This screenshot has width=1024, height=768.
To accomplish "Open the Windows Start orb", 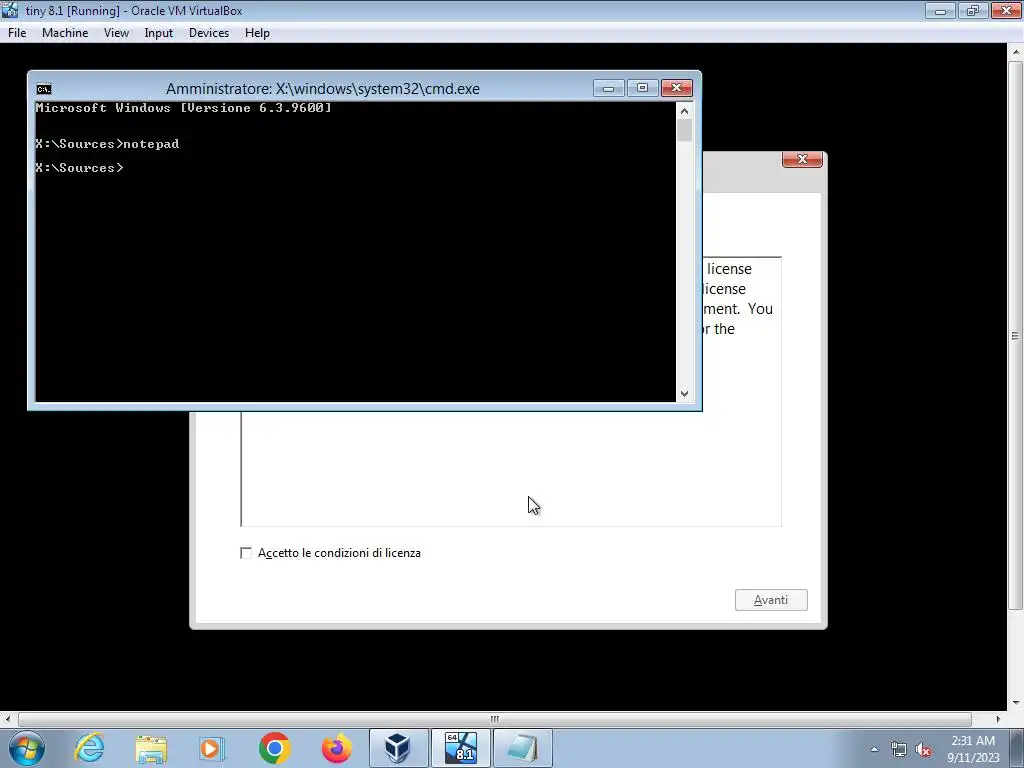I will pos(27,748).
